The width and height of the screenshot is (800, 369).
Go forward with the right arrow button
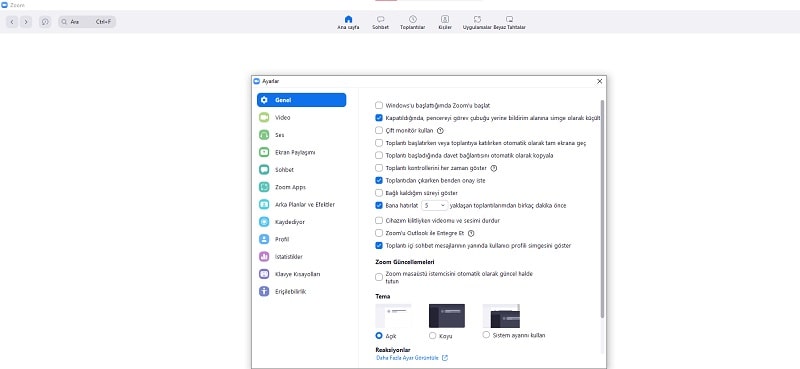[x=26, y=22]
